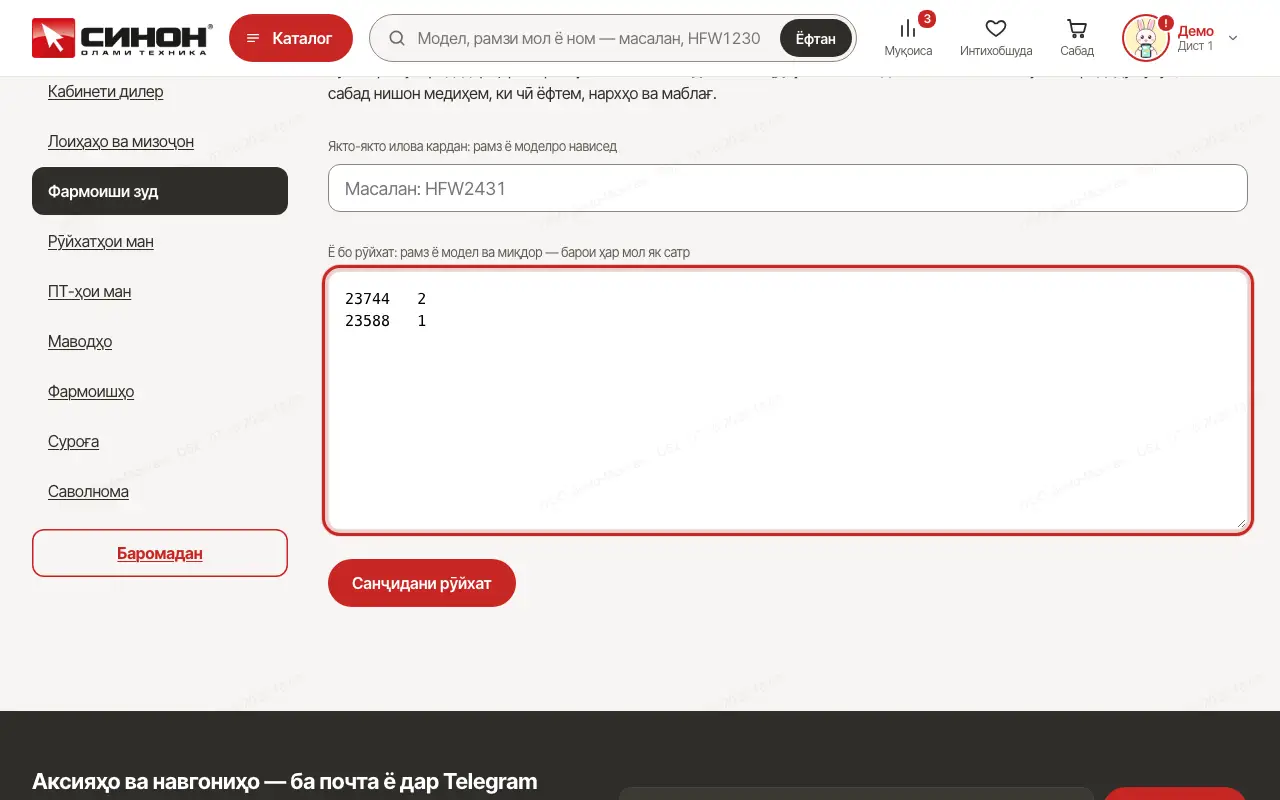Focus the main search input field
The width and height of the screenshot is (1280, 800).
tap(590, 38)
